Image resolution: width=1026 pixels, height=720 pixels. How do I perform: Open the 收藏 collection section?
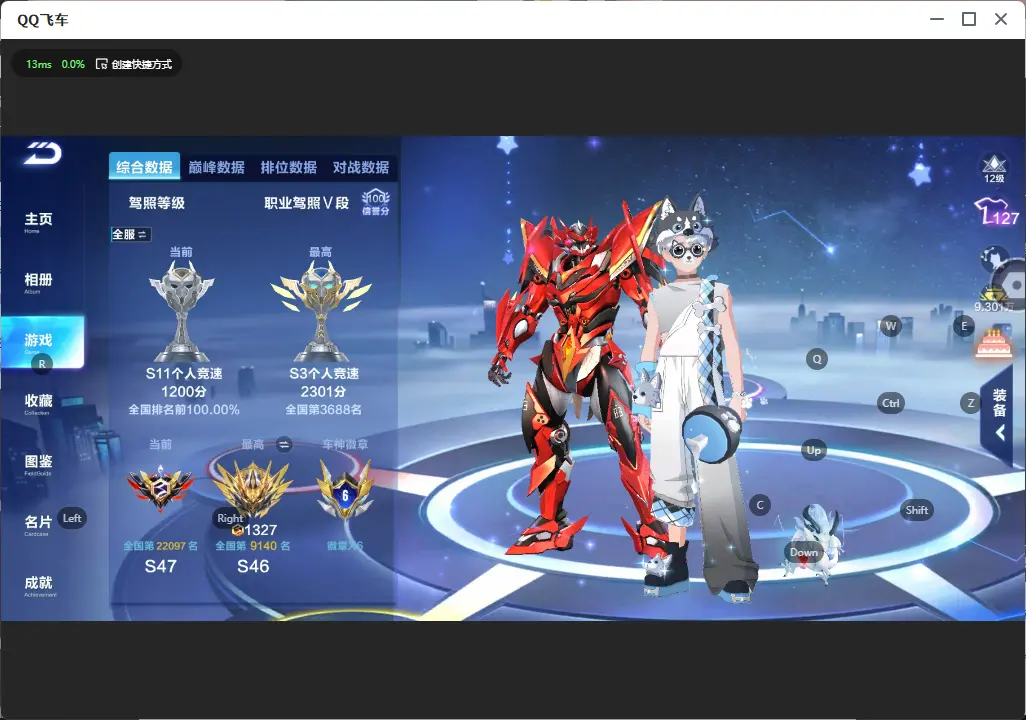38,404
